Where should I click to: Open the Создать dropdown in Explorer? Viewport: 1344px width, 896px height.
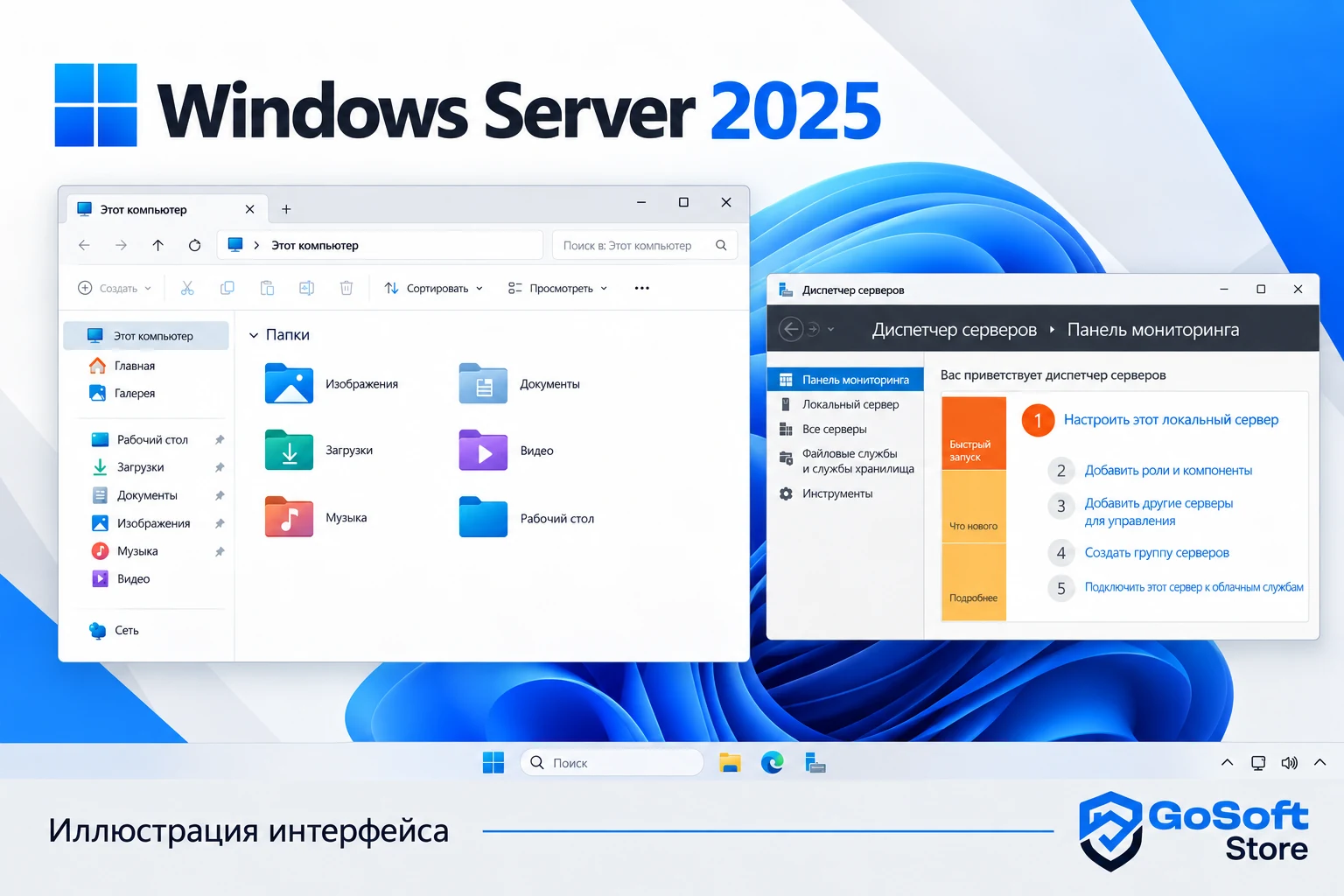click(x=115, y=288)
